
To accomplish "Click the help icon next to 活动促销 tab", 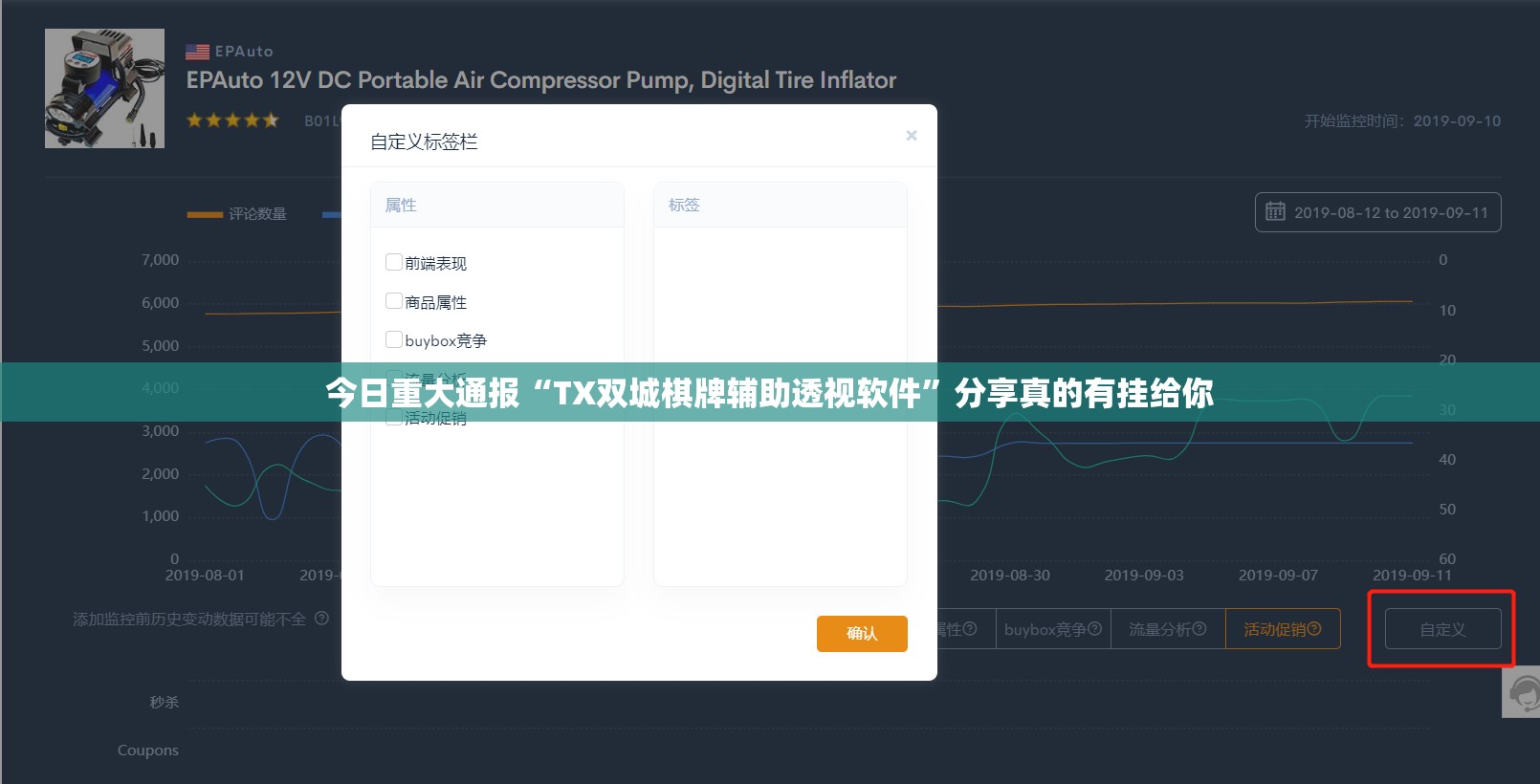I will tap(1314, 629).
